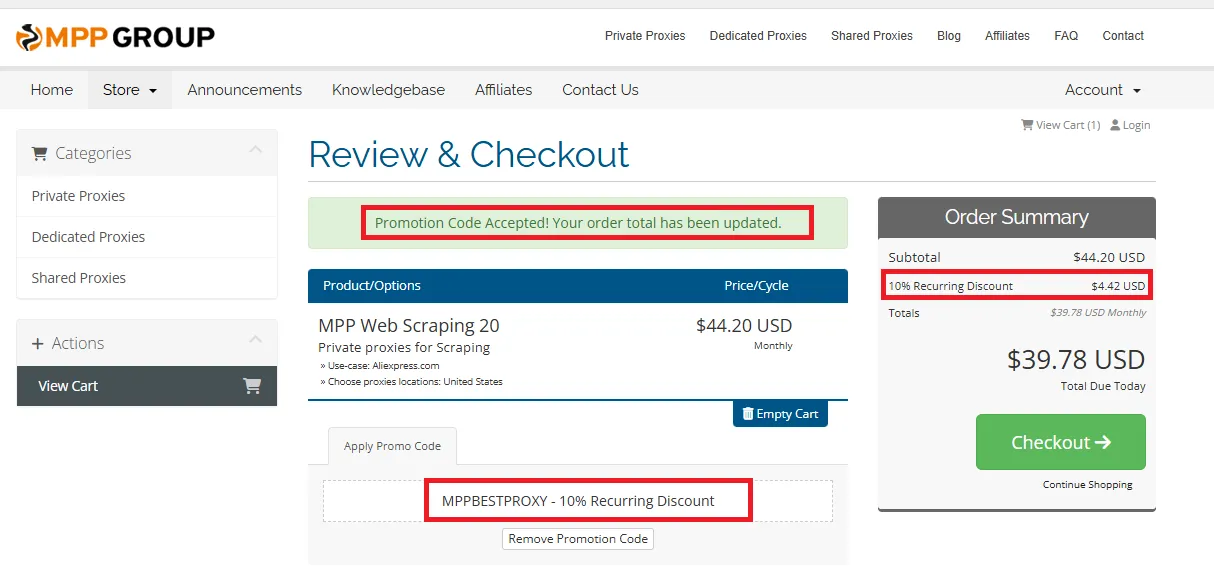Click the $39.78 USD Monthly totals text

tap(1098, 313)
